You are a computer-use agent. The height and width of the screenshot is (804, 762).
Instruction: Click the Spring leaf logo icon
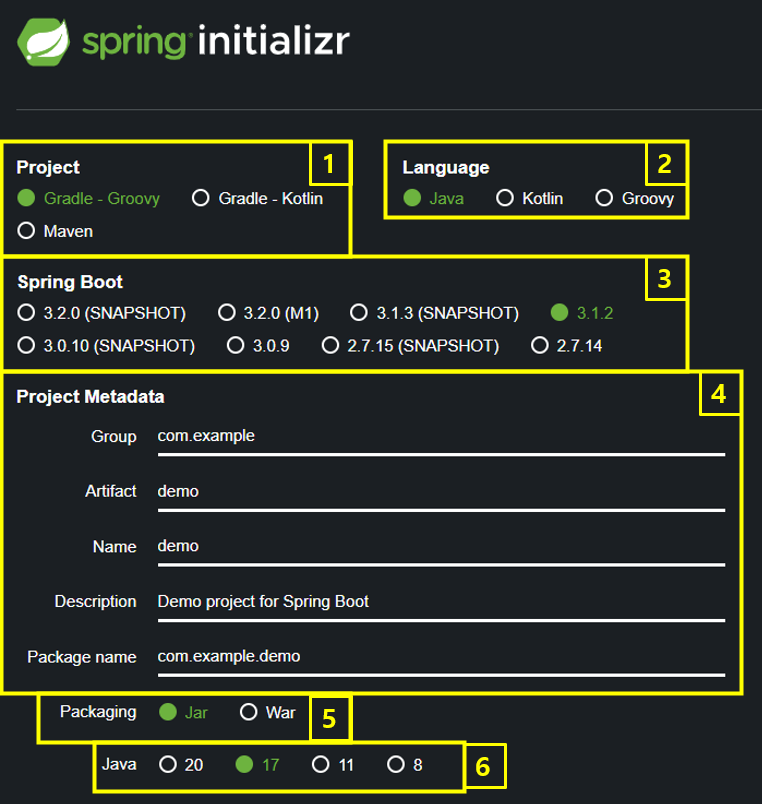point(43,43)
